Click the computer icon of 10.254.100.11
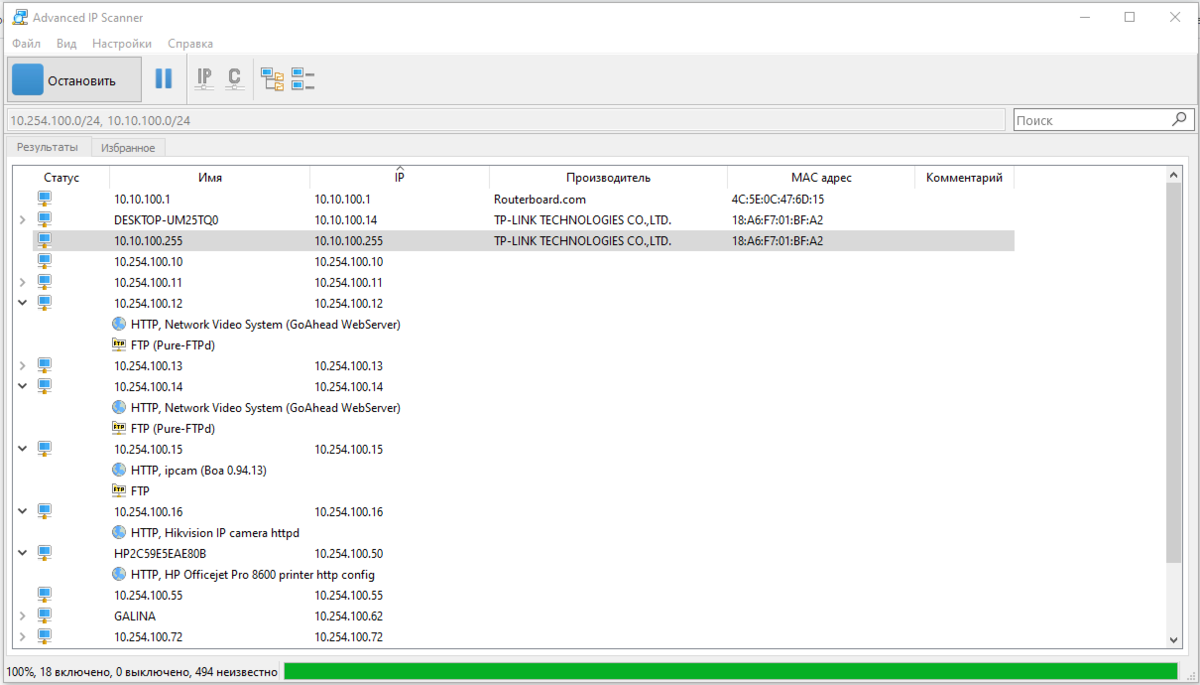Image resolution: width=1200 pixels, height=685 pixels. coord(44,282)
